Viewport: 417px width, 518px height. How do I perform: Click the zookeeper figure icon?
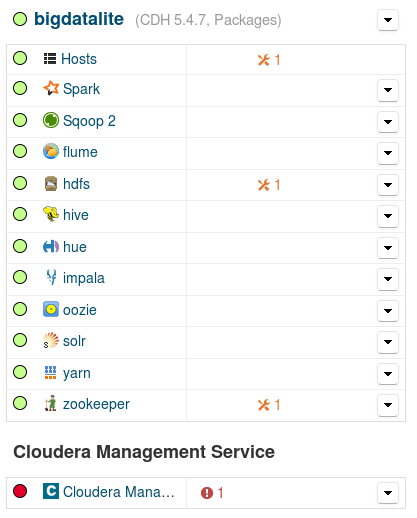pos(51,403)
